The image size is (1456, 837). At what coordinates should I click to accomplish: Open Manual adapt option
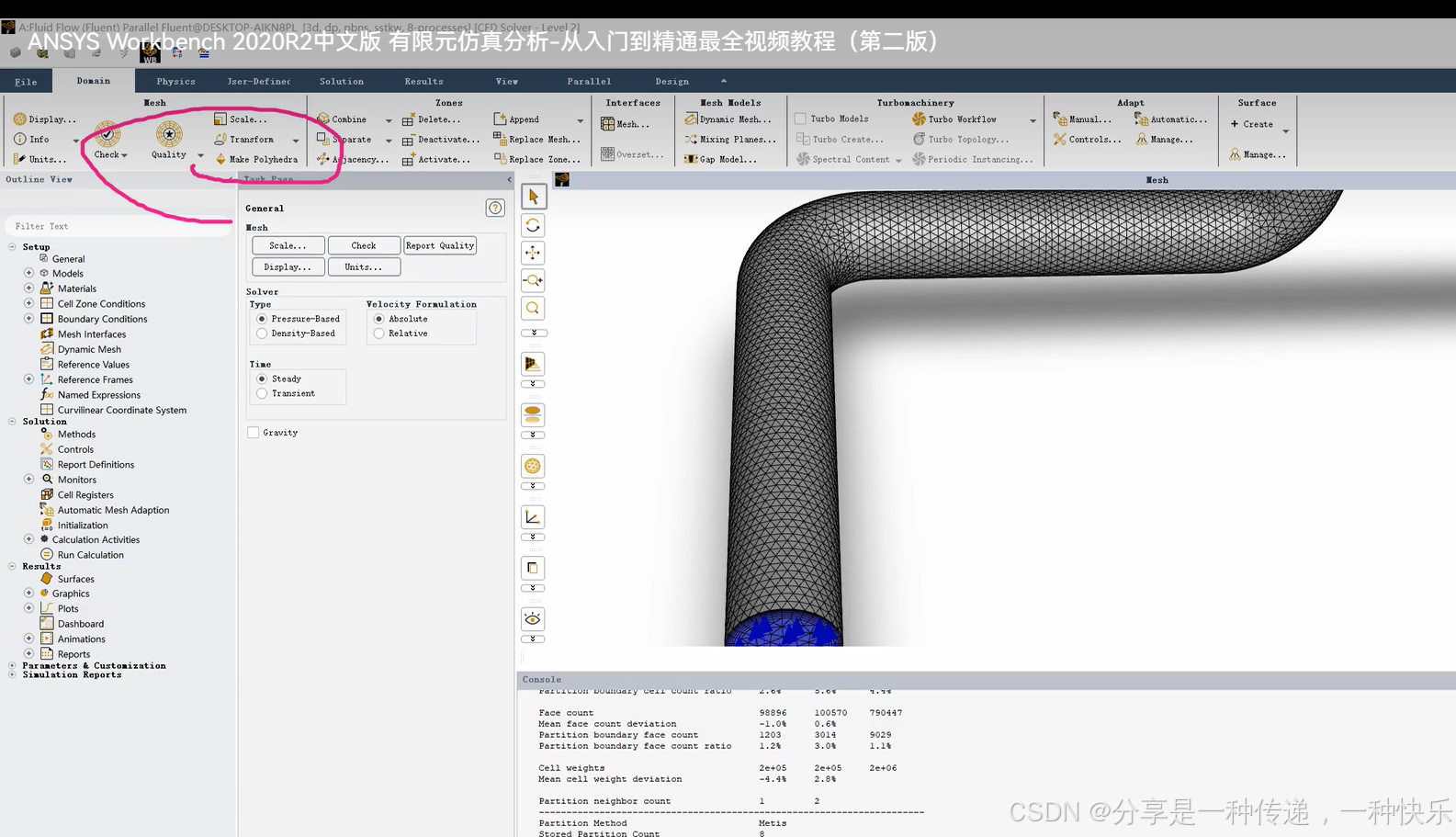(1082, 119)
